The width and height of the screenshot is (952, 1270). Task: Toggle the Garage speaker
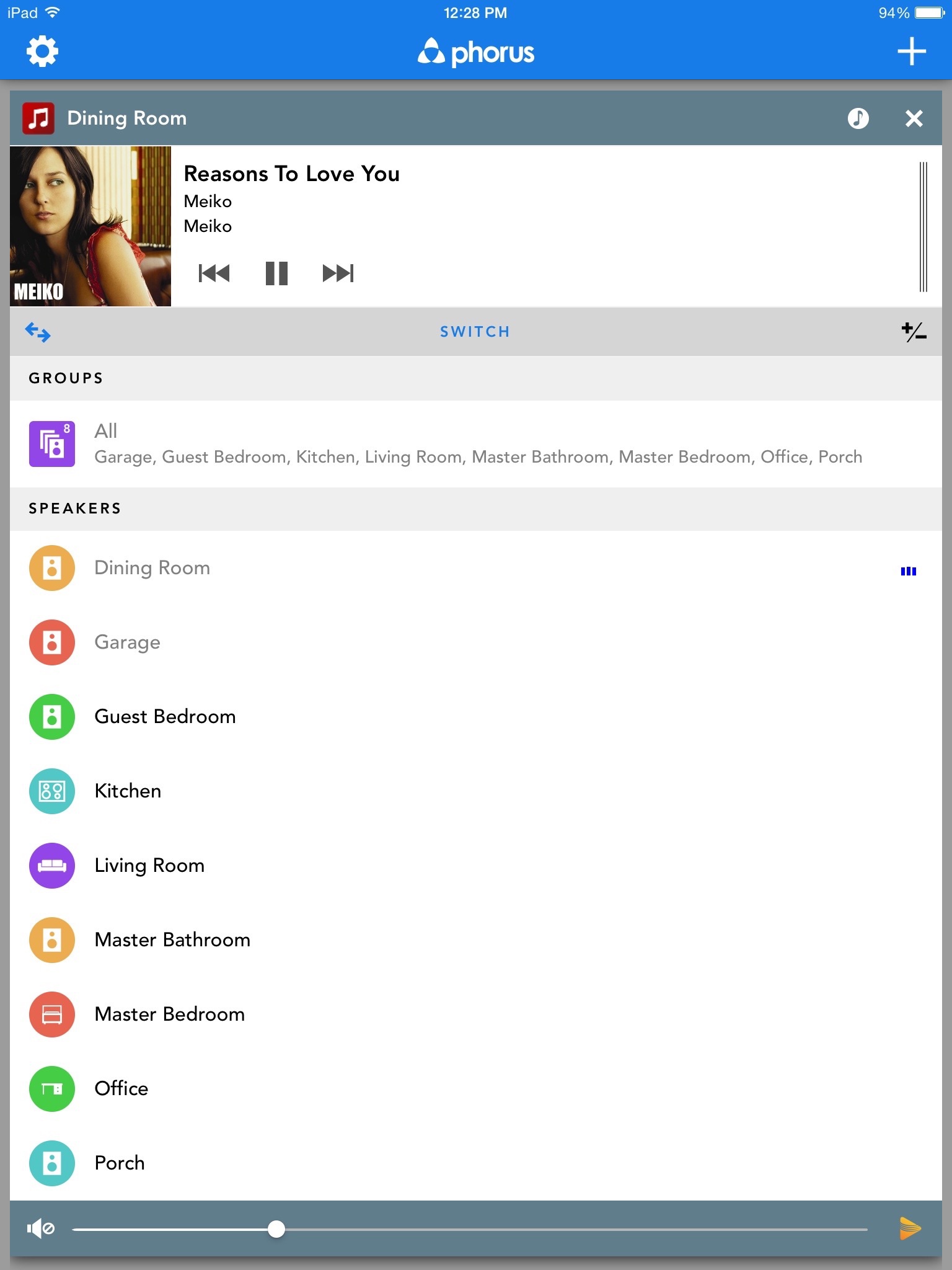pos(127,642)
